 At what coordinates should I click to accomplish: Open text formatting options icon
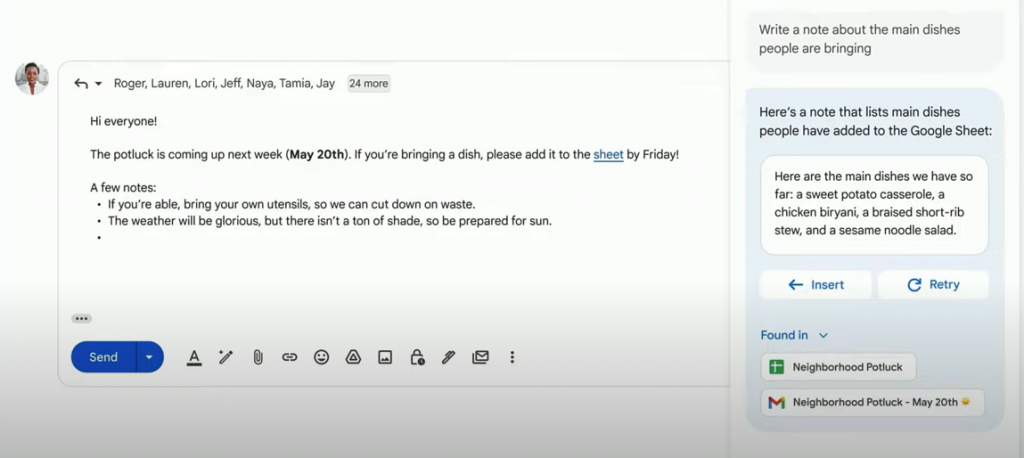pos(194,357)
